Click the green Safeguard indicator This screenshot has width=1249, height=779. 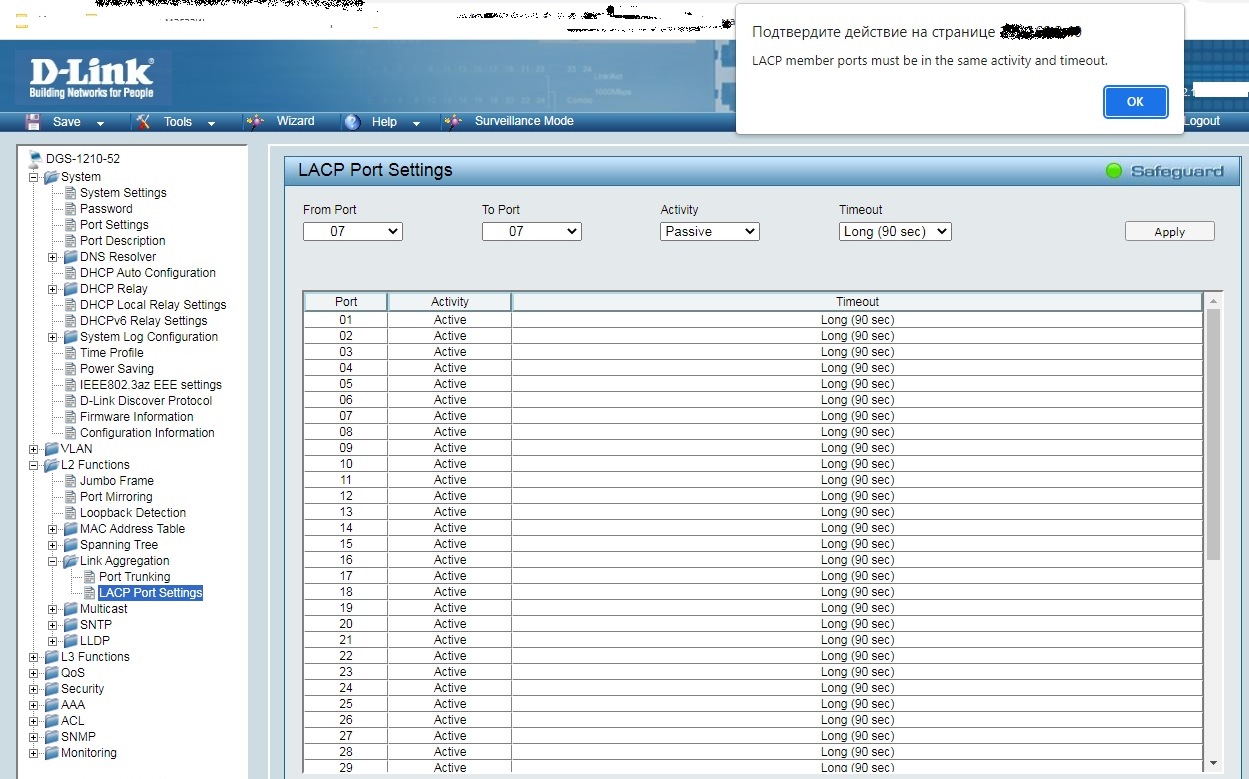(x=1114, y=171)
